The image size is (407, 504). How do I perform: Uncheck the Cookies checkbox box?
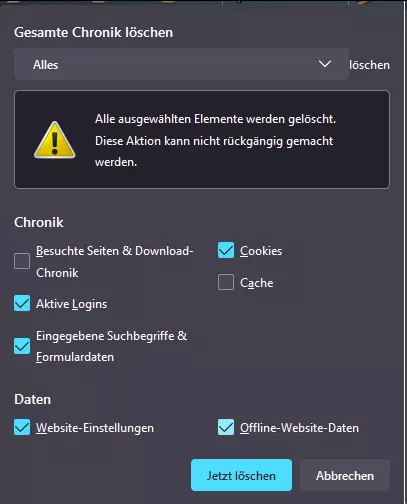click(226, 250)
